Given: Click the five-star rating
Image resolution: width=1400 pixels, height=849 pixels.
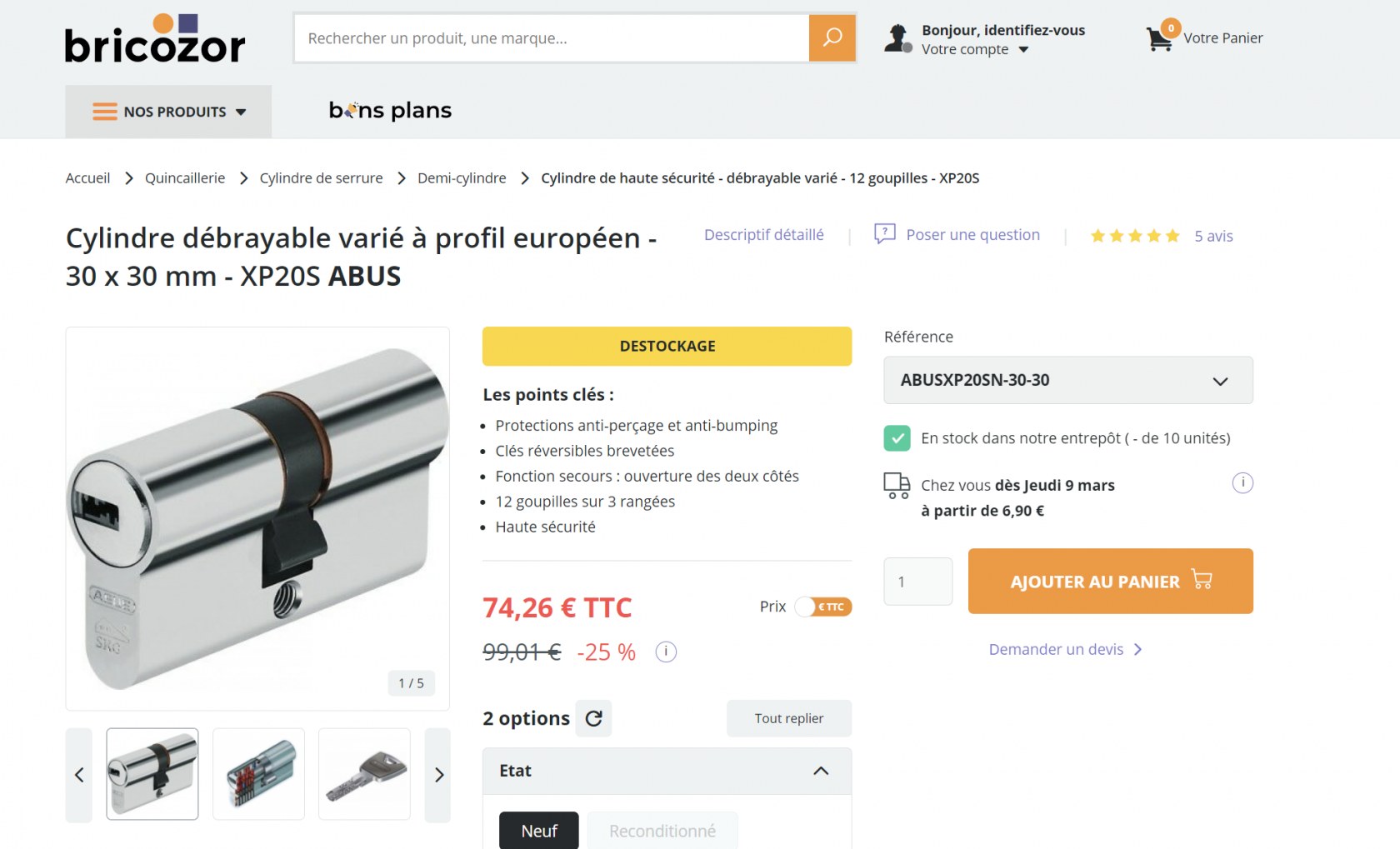Looking at the screenshot, I should point(1135,236).
